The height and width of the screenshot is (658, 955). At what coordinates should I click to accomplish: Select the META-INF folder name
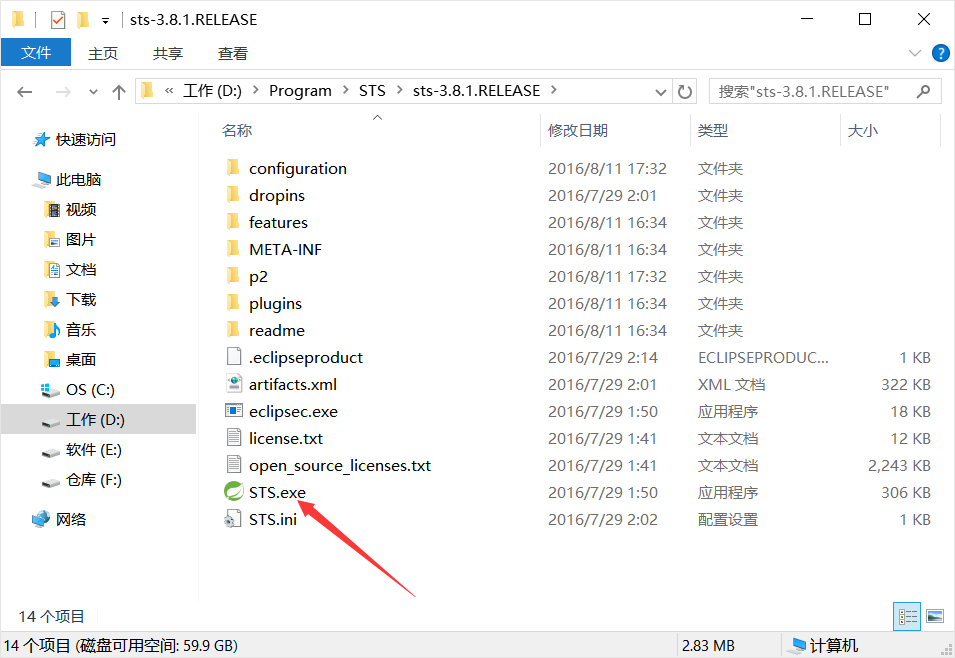click(x=286, y=249)
